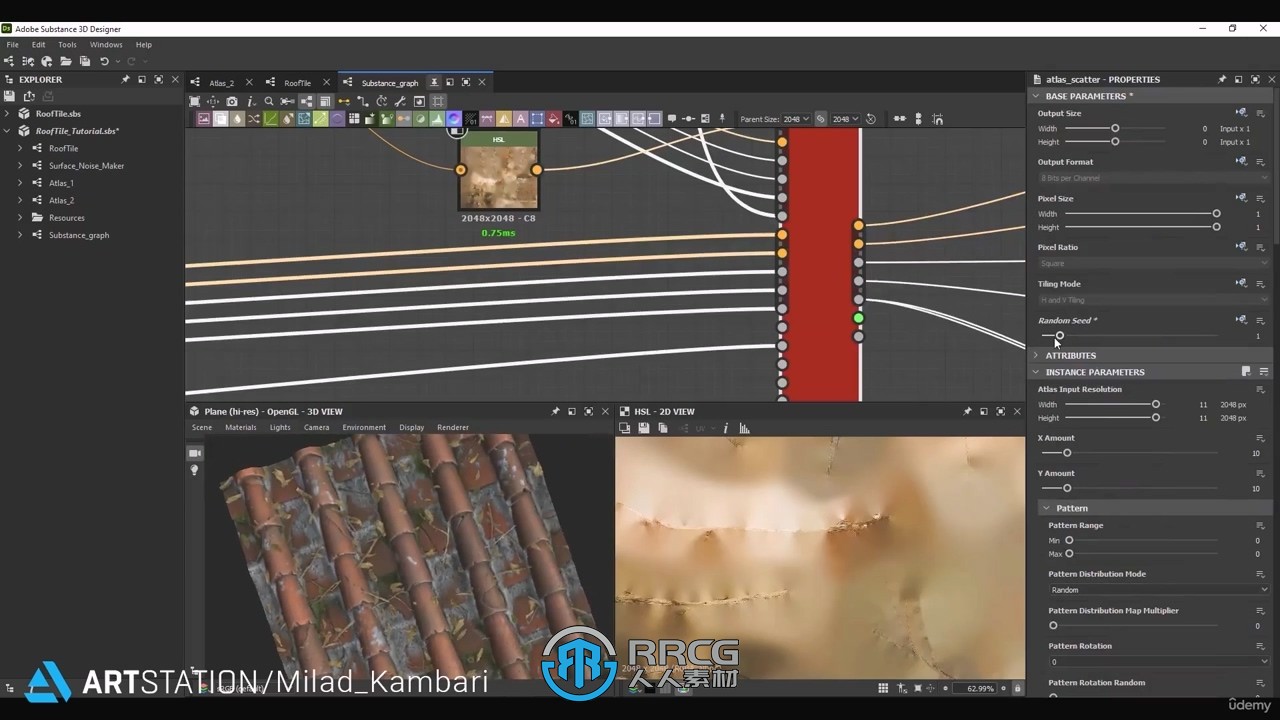This screenshot has height=720, width=1280.
Task: Add a Curve node from node toolbar
Action: (x=270, y=119)
